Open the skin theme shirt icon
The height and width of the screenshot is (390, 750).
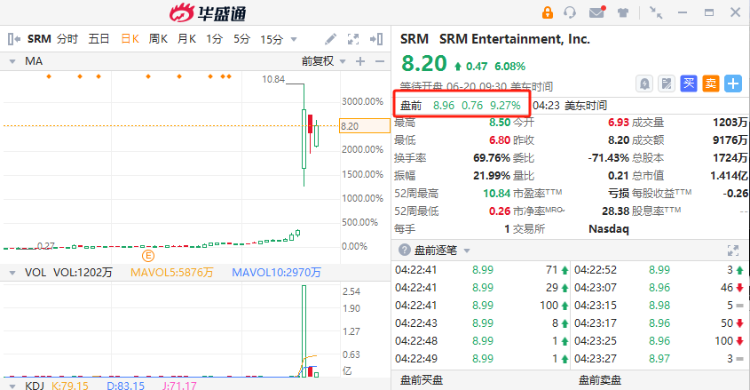(623, 12)
